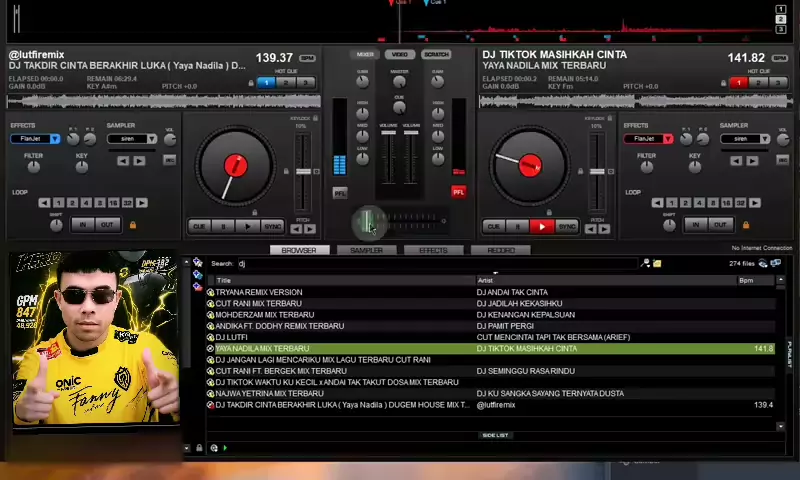Open the left deck FlanJet effects dropdown
This screenshot has height=480, width=800.
pyautogui.click(x=54, y=139)
